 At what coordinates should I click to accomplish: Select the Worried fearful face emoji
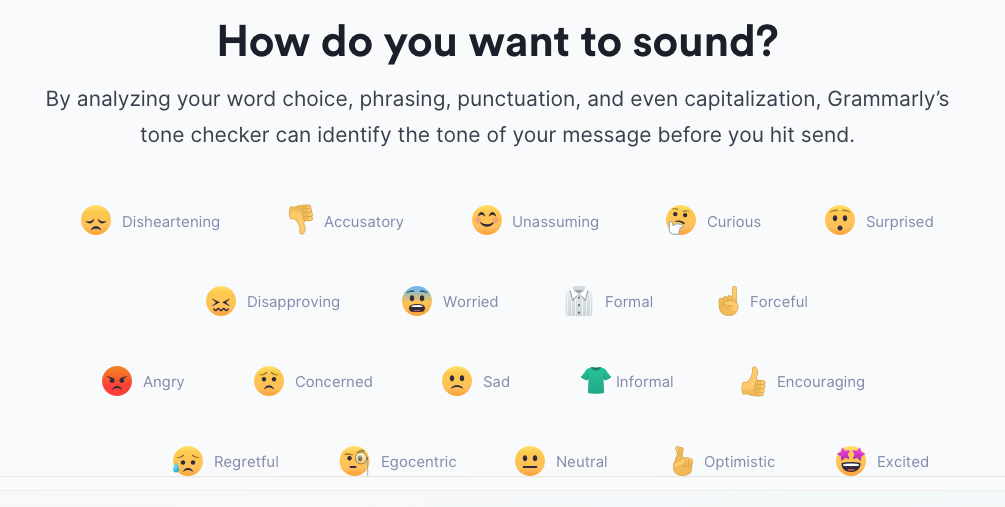(x=417, y=301)
